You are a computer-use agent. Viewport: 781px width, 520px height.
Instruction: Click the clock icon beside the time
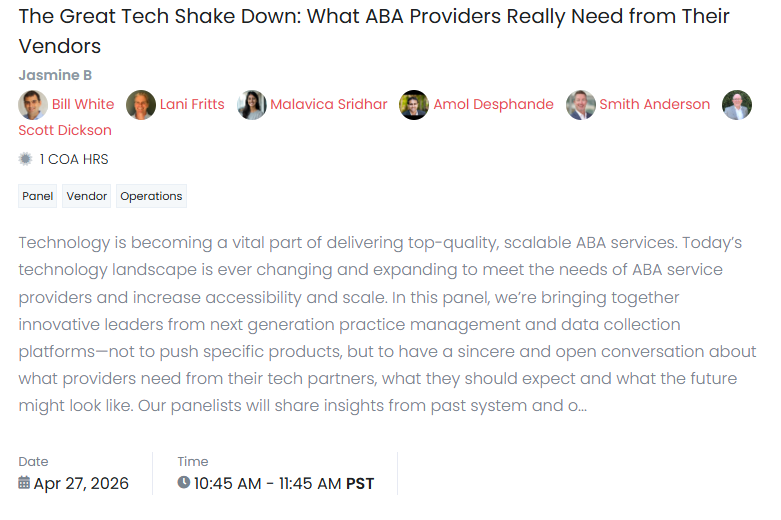pos(184,484)
